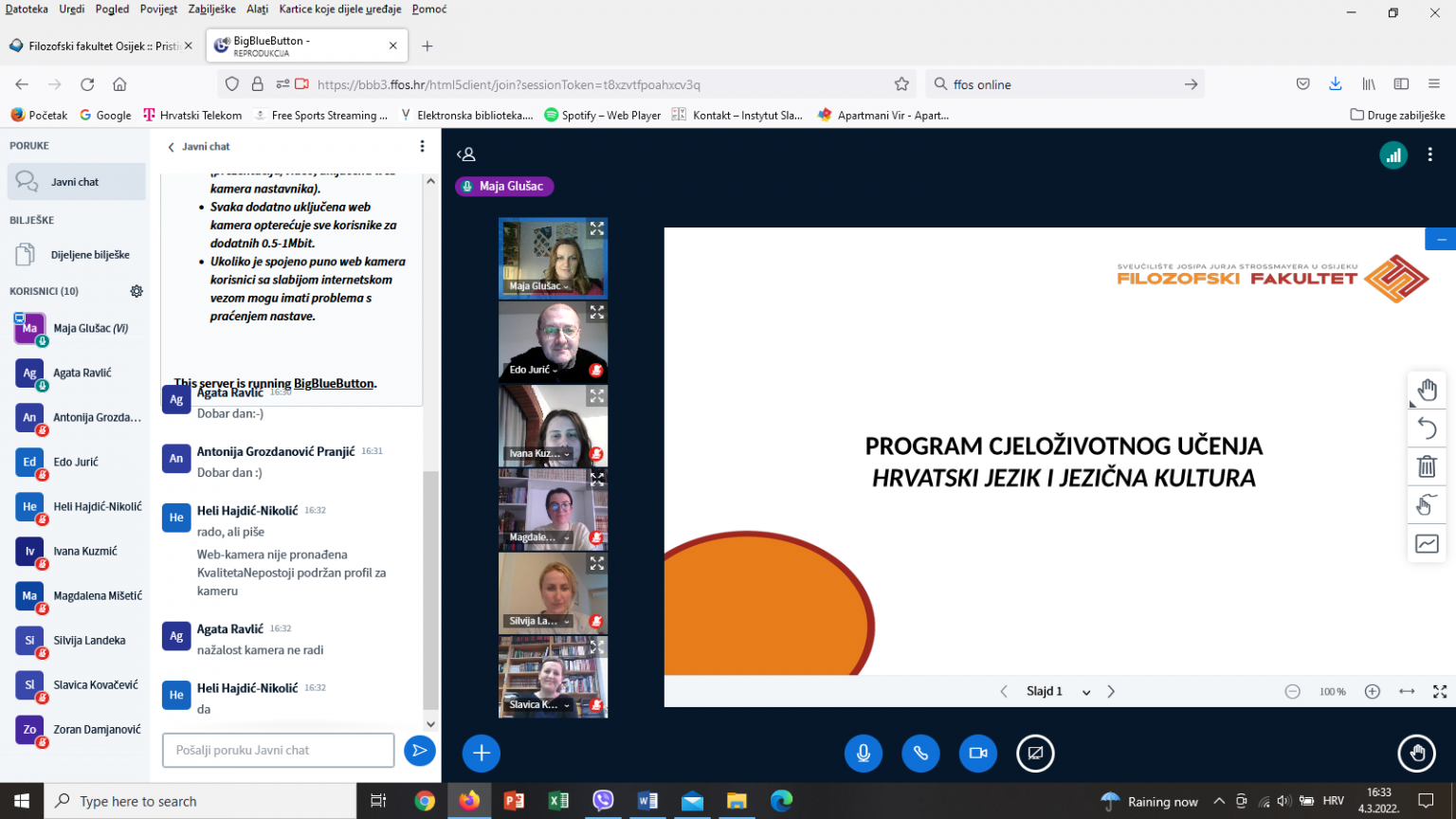Select the whiteboard pan hand tool
The width and height of the screenshot is (1456, 819).
click(1427, 391)
